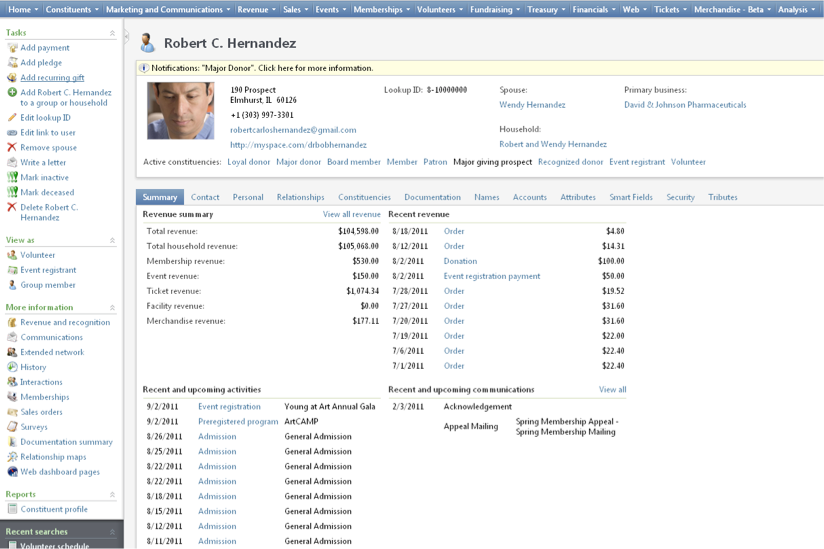824x549 pixels.
Task: Click the Mark deceased icon
Action: [12, 192]
